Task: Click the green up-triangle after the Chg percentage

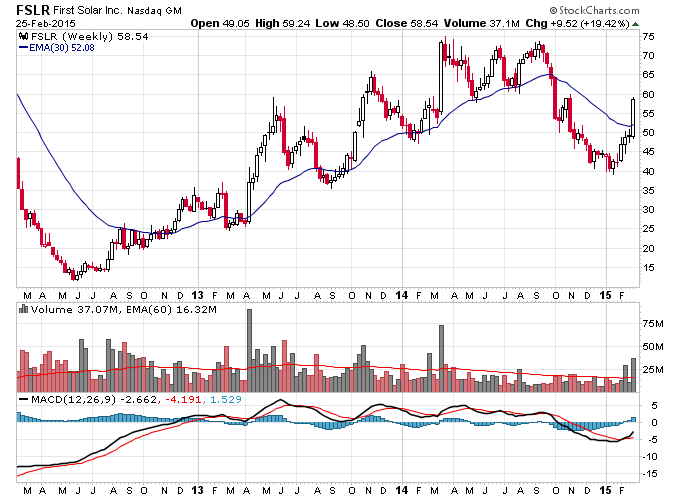Action: click(x=635, y=24)
